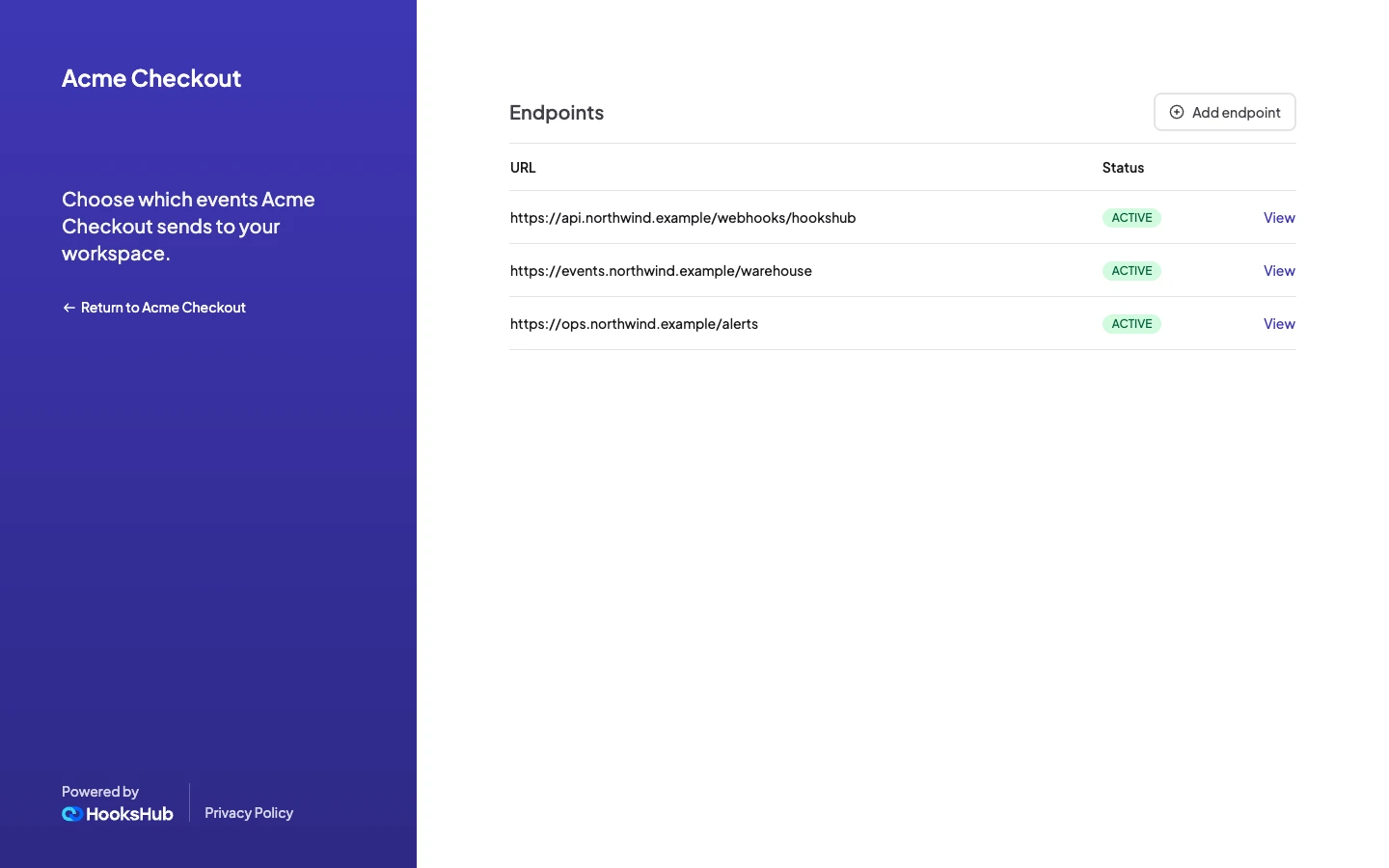1389x868 pixels.
Task: Click the ACTIVE badge for warehouse endpoint
Action: pyautogui.click(x=1131, y=271)
